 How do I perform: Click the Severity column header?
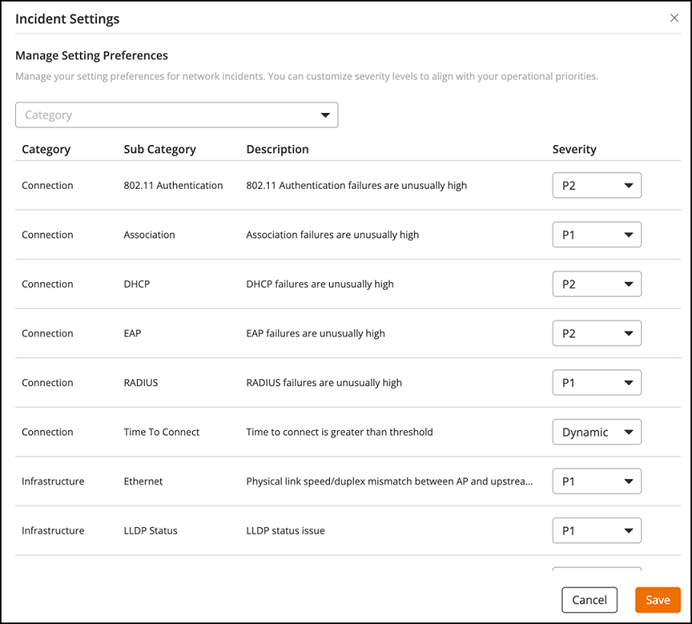click(x=574, y=149)
